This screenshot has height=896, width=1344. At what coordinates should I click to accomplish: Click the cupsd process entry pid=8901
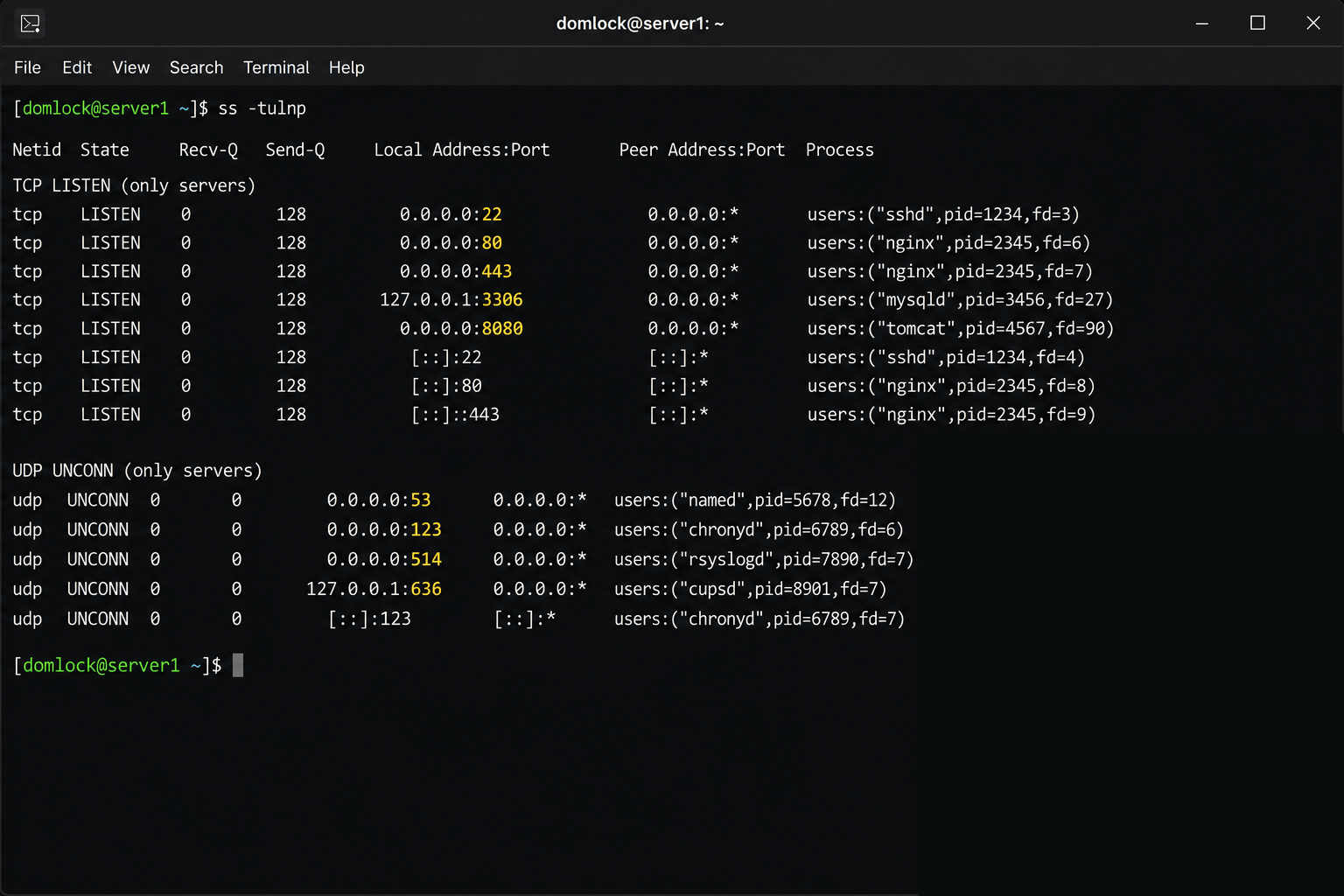click(751, 590)
